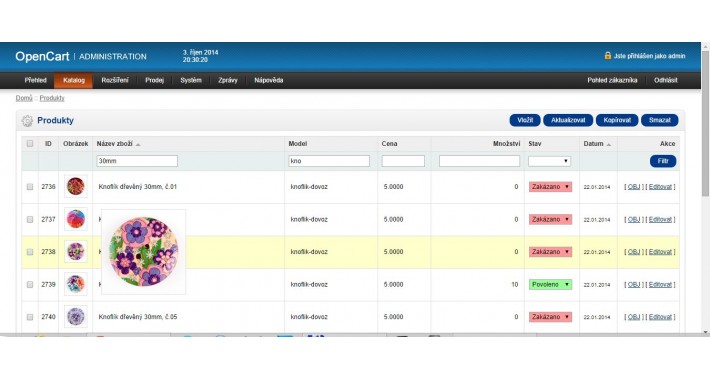
Task: Check the checkbox for product 2739
Action: (x=30, y=284)
